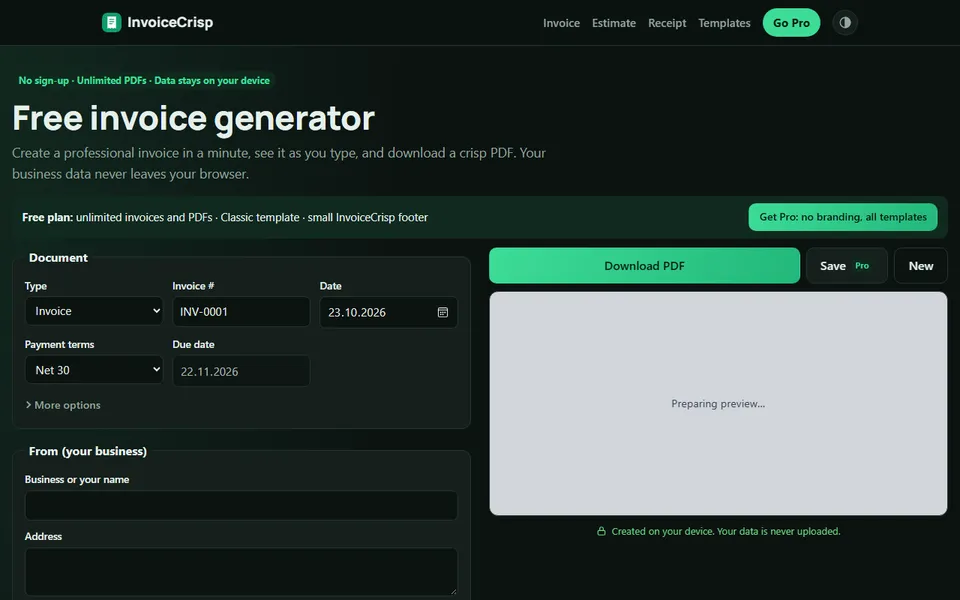Click into the Address text area
960x600 pixels.
pyautogui.click(x=241, y=572)
